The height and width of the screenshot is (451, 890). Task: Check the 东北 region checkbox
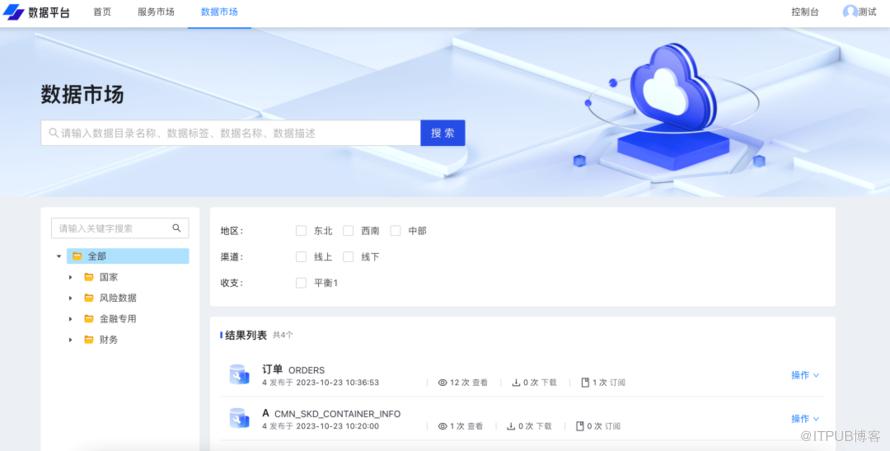pyautogui.click(x=301, y=231)
